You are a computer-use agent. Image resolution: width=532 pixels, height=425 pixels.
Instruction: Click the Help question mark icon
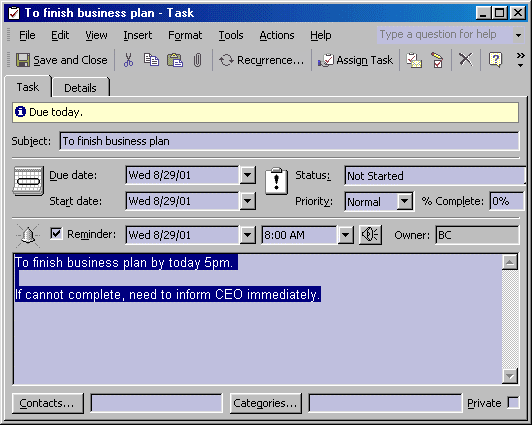(x=495, y=60)
